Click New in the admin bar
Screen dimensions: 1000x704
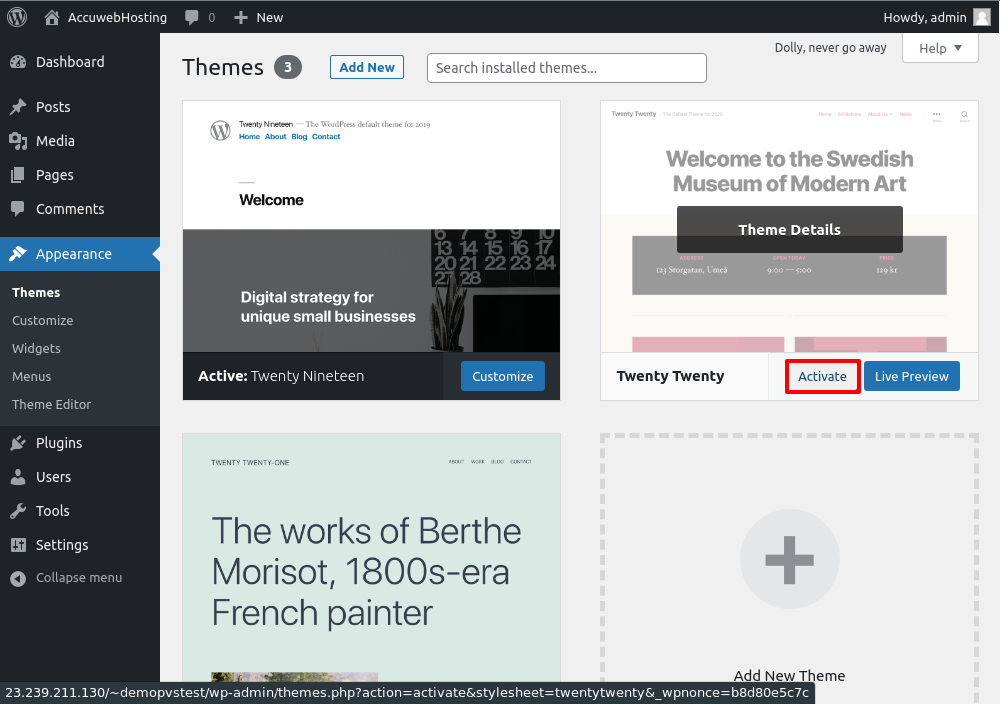point(270,17)
